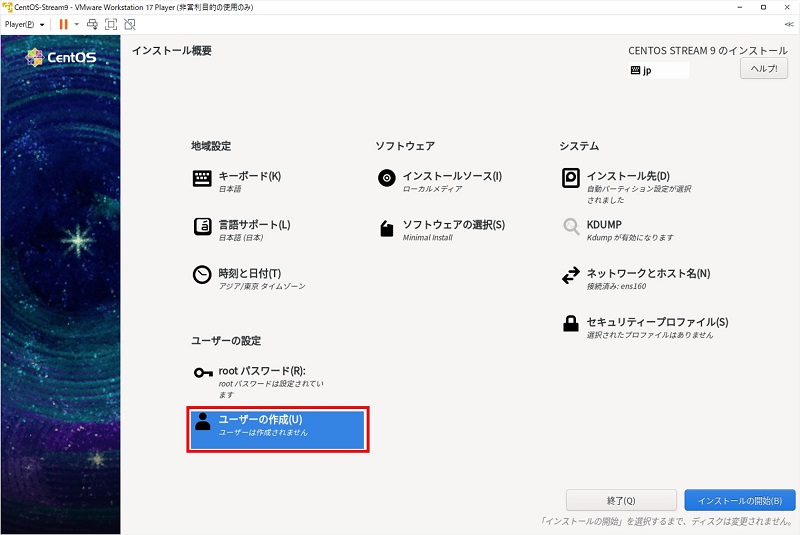Viewport: 800px width, 535px height.
Task: Click the Installation Source disc icon
Action: point(387,178)
